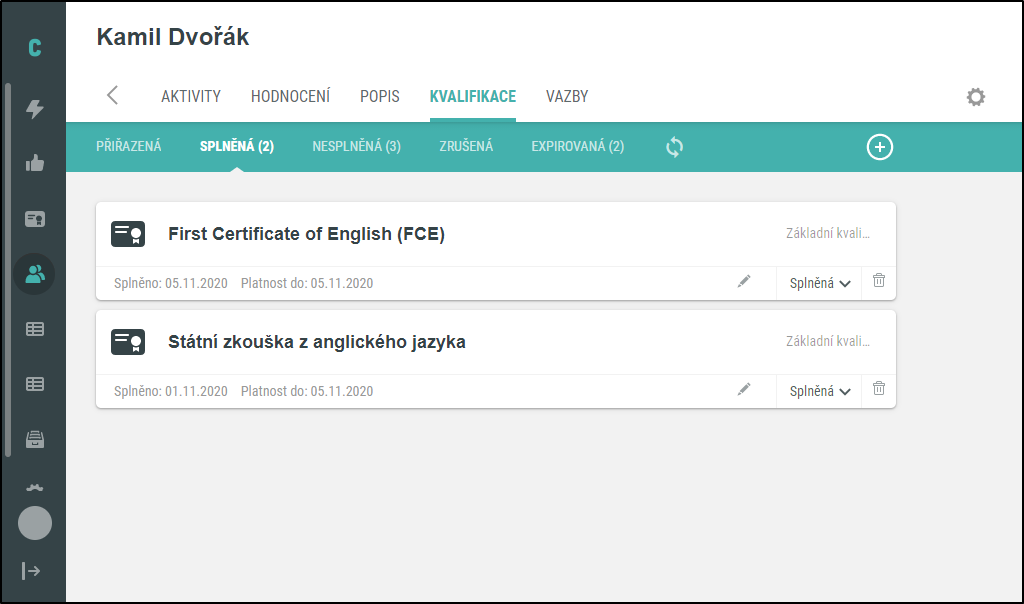The width and height of the screenshot is (1024, 604).
Task: Open Státní zkouška z anglického jazyka title
Action: coord(317,342)
